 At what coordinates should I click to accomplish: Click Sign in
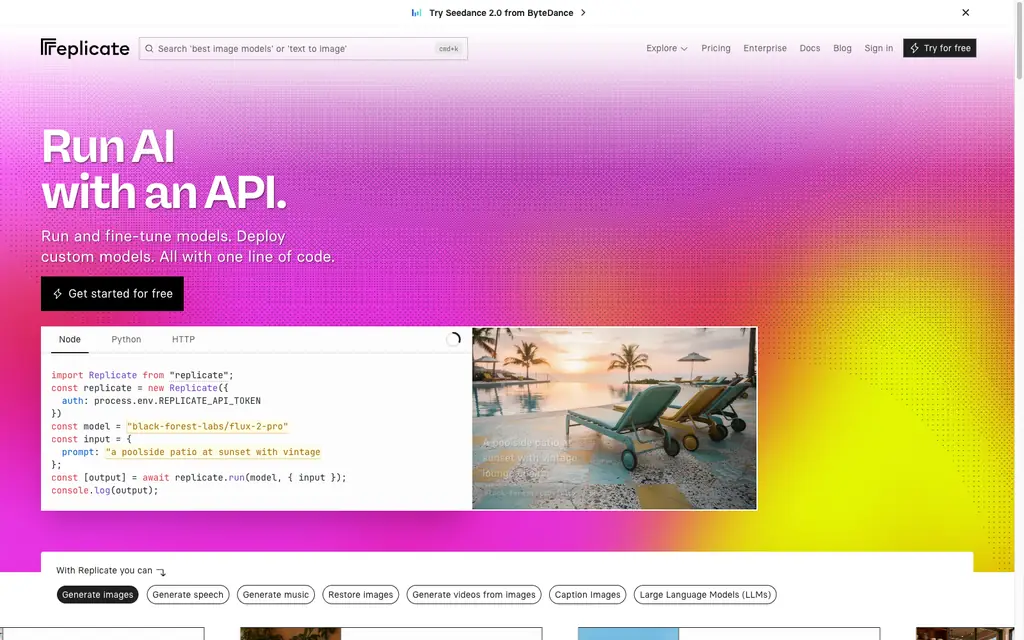pos(878,48)
